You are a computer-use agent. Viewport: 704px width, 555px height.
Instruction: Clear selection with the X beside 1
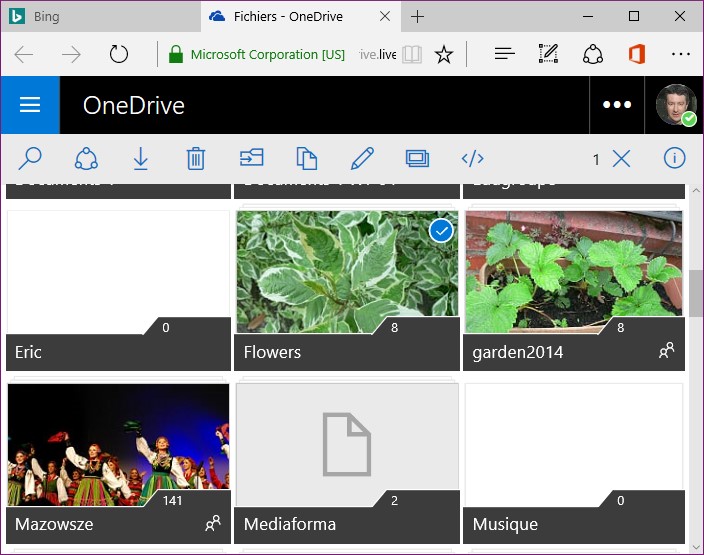coord(621,158)
